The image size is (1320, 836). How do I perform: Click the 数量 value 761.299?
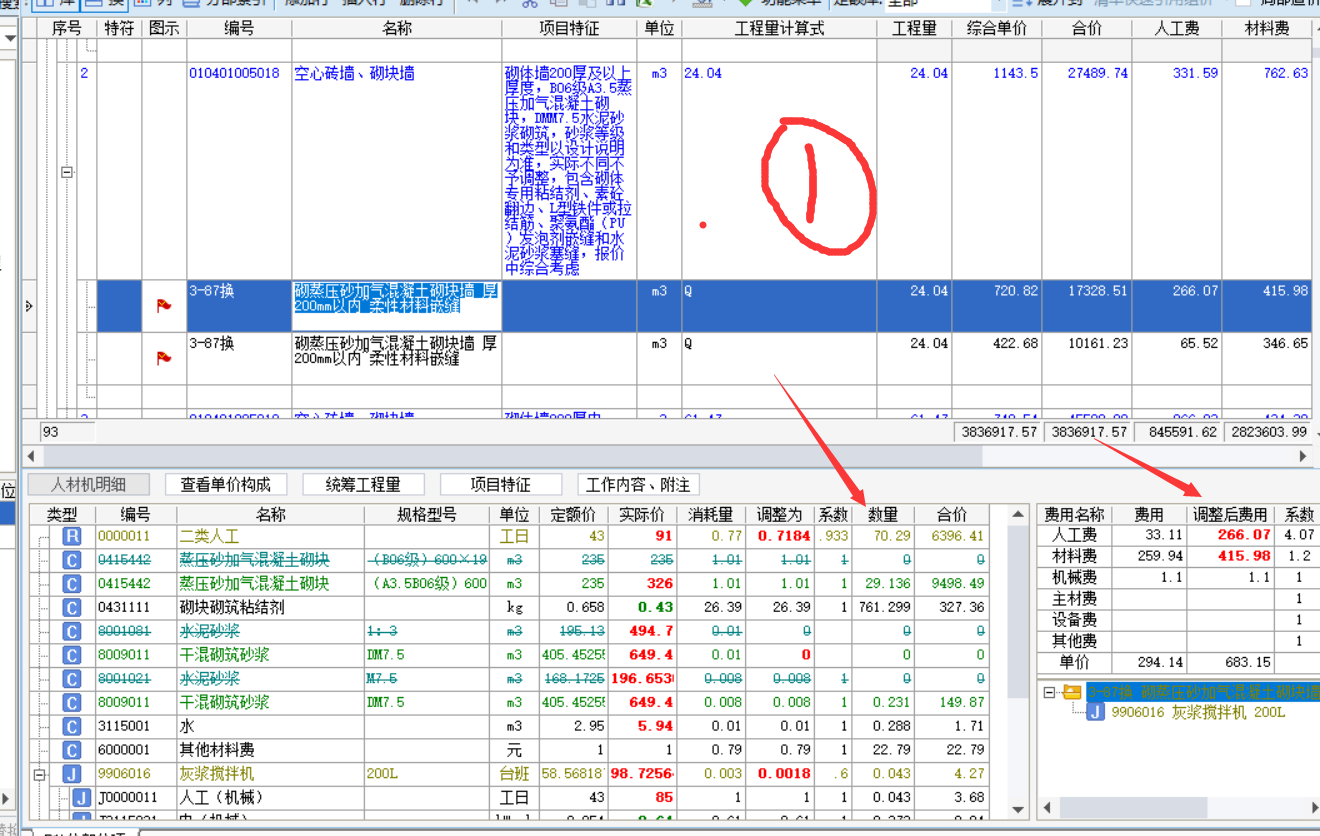pos(884,607)
